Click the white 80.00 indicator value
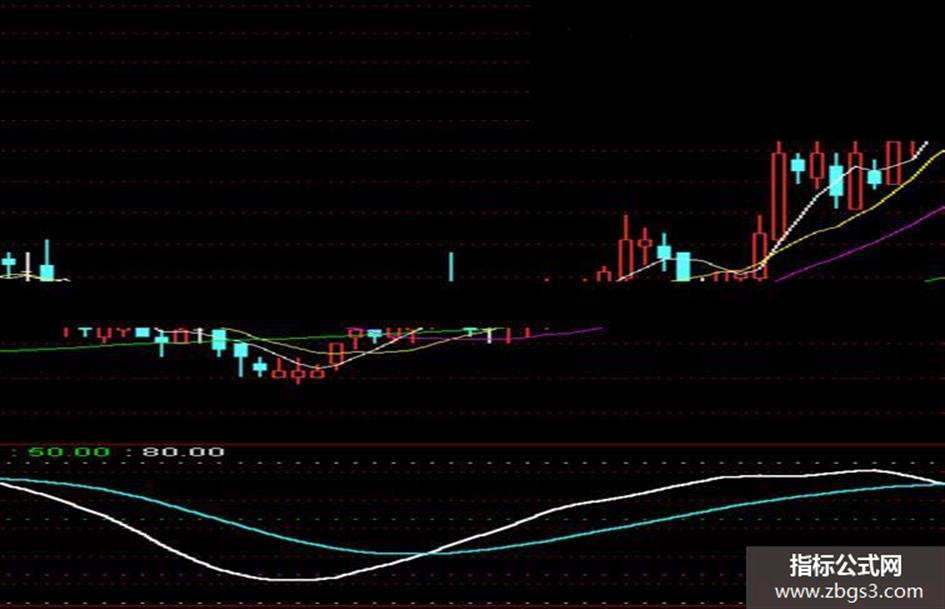The image size is (945, 609). pyautogui.click(x=183, y=452)
